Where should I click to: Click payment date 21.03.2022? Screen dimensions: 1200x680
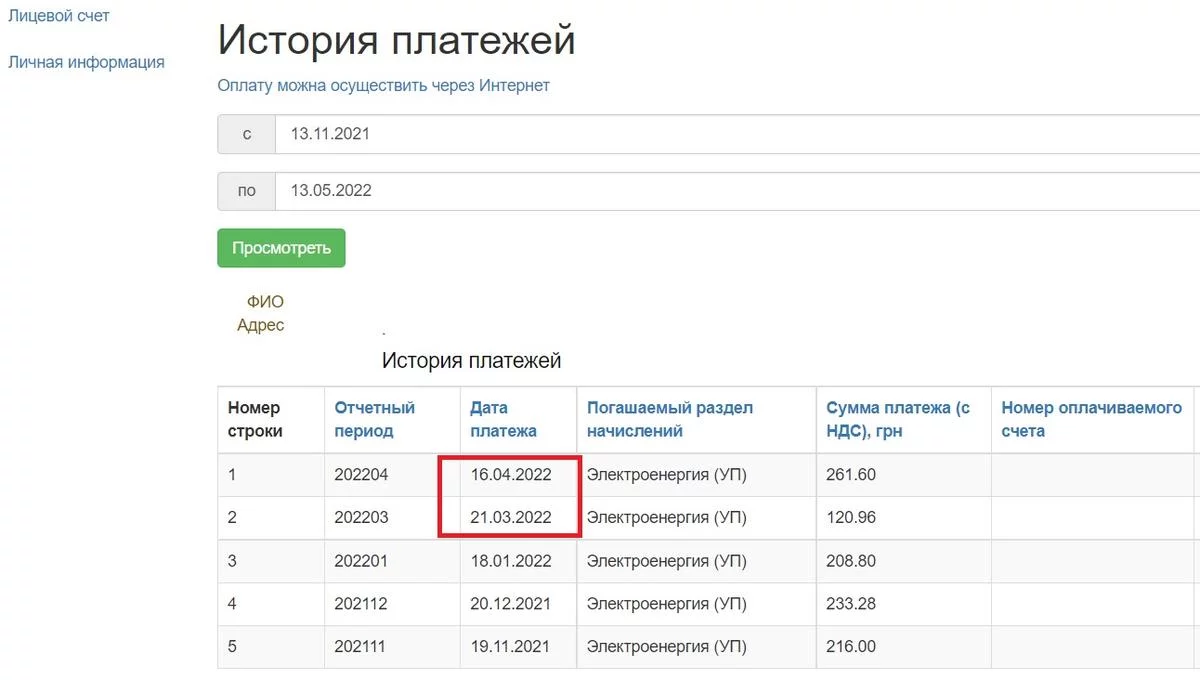click(511, 518)
